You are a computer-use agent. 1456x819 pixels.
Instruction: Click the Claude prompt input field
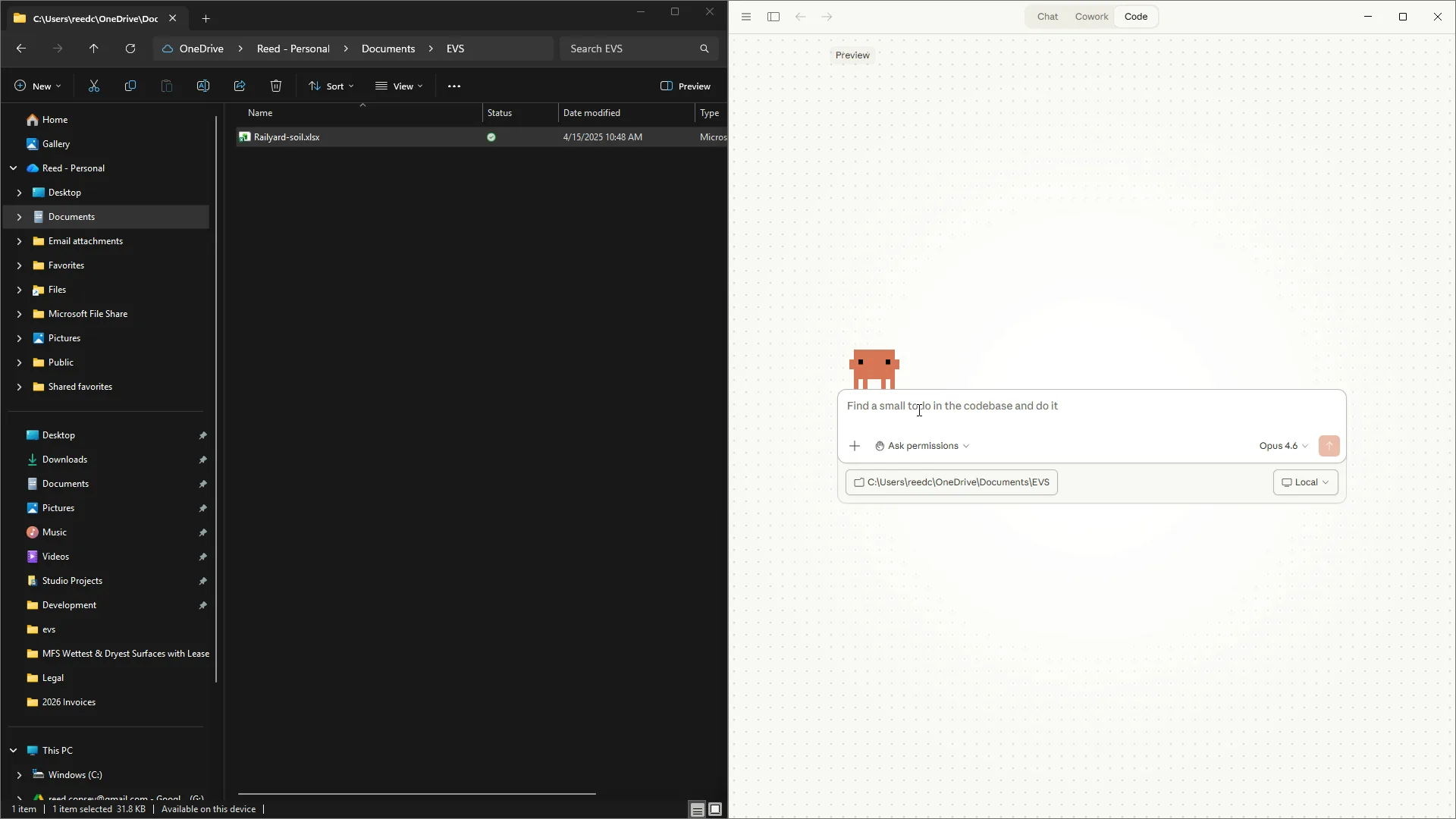point(1091,406)
